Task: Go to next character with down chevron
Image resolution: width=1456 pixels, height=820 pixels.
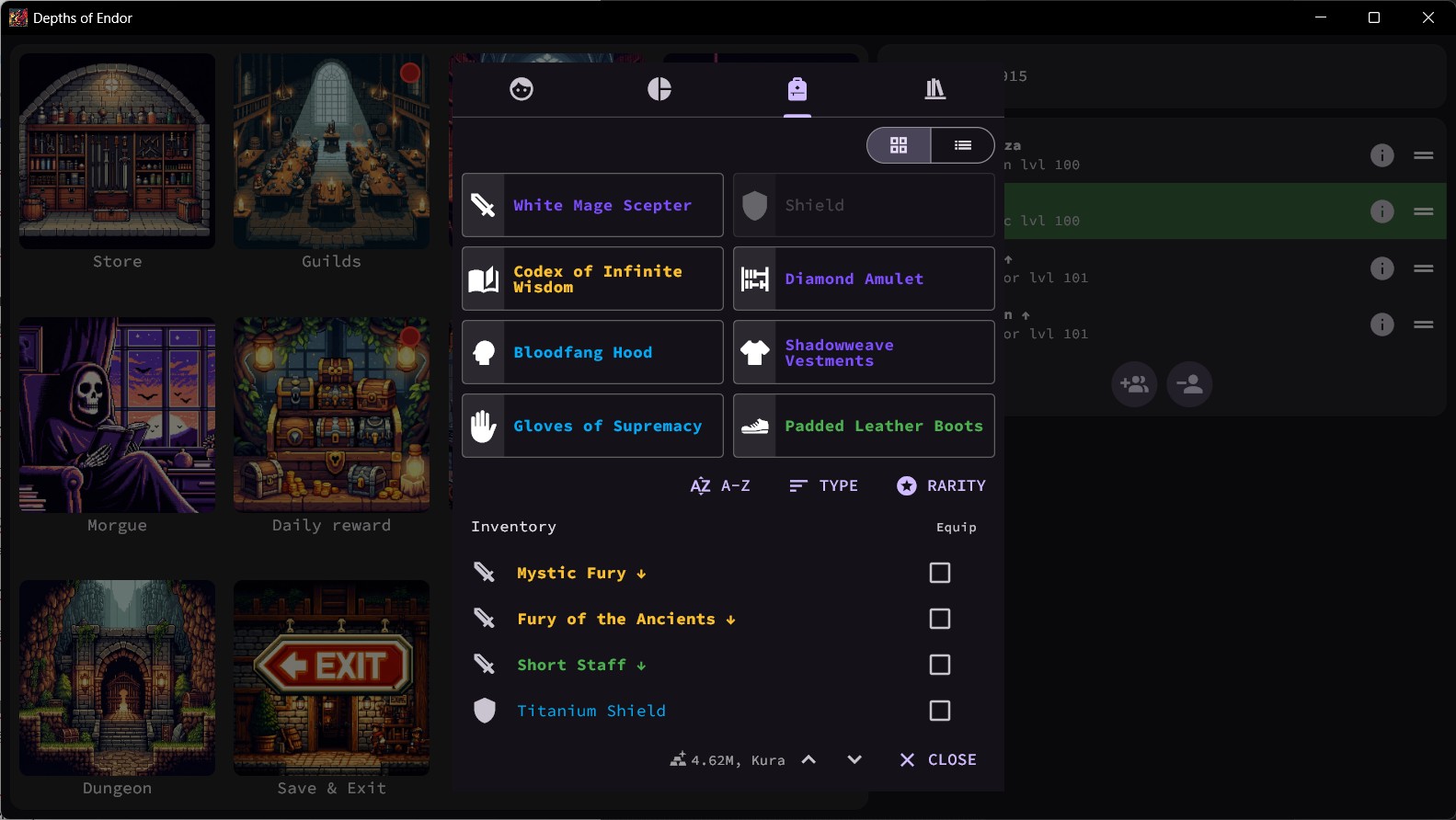Action: (854, 759)
